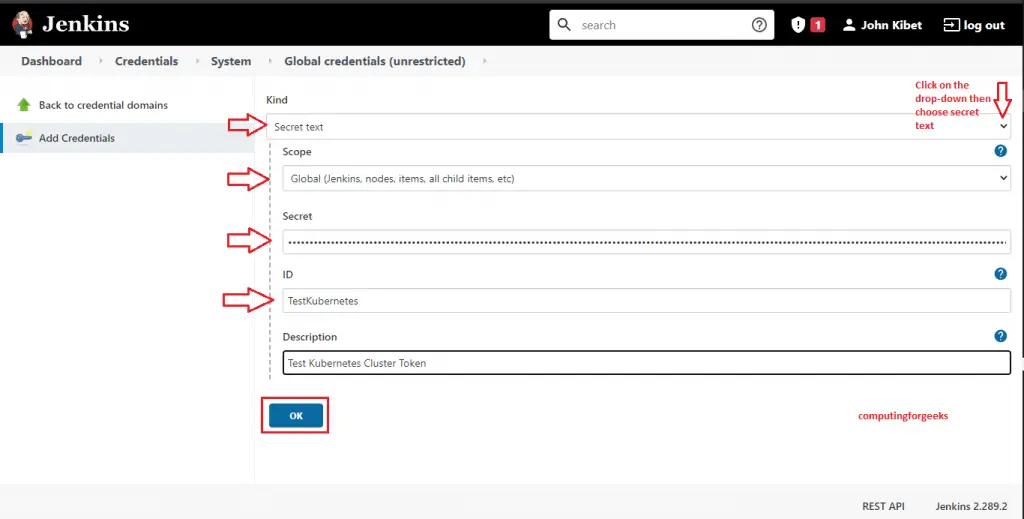
Task: Open the Global credentials (unrestricted) breadcrumb
Action: 375,61
